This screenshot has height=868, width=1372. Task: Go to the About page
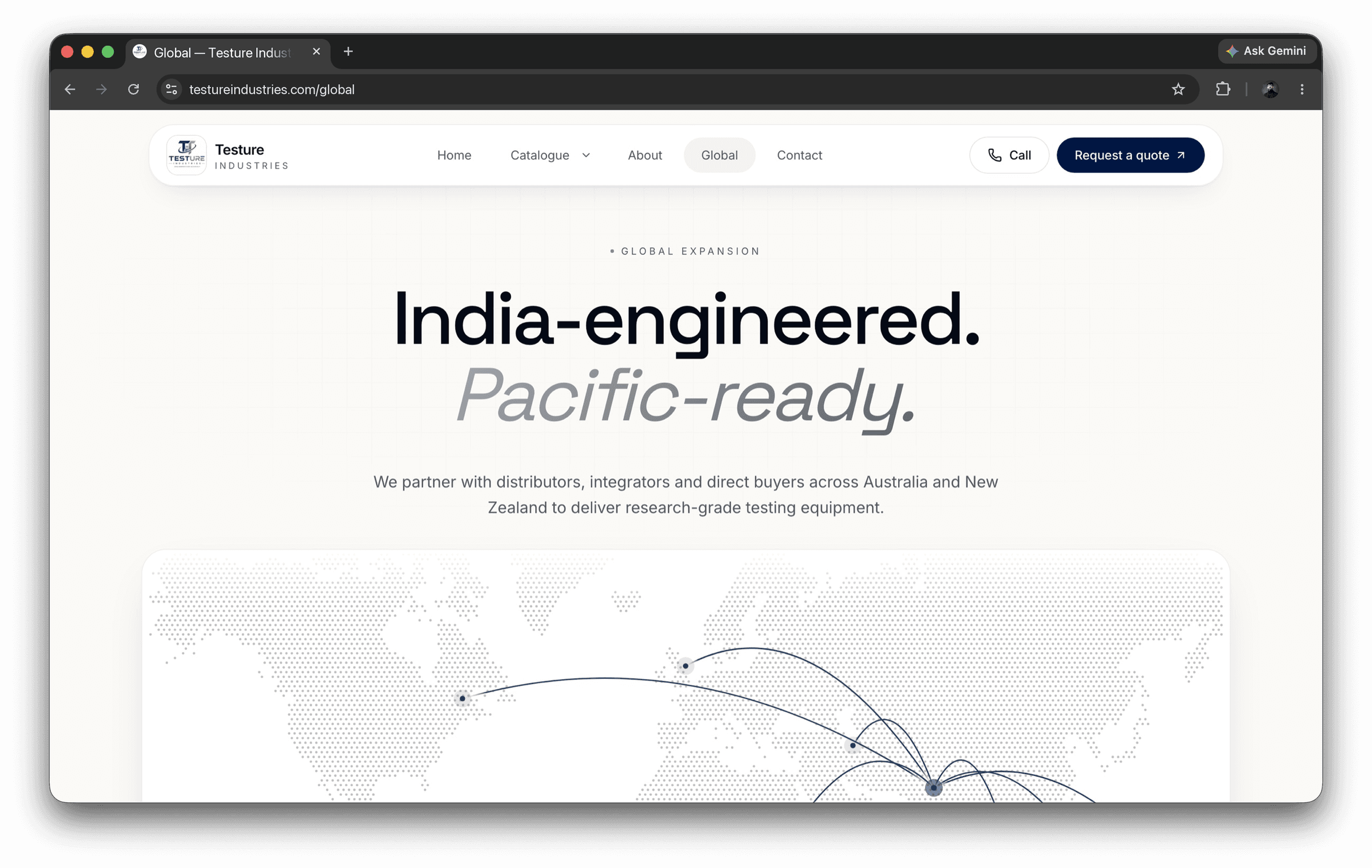coord(644,155)
